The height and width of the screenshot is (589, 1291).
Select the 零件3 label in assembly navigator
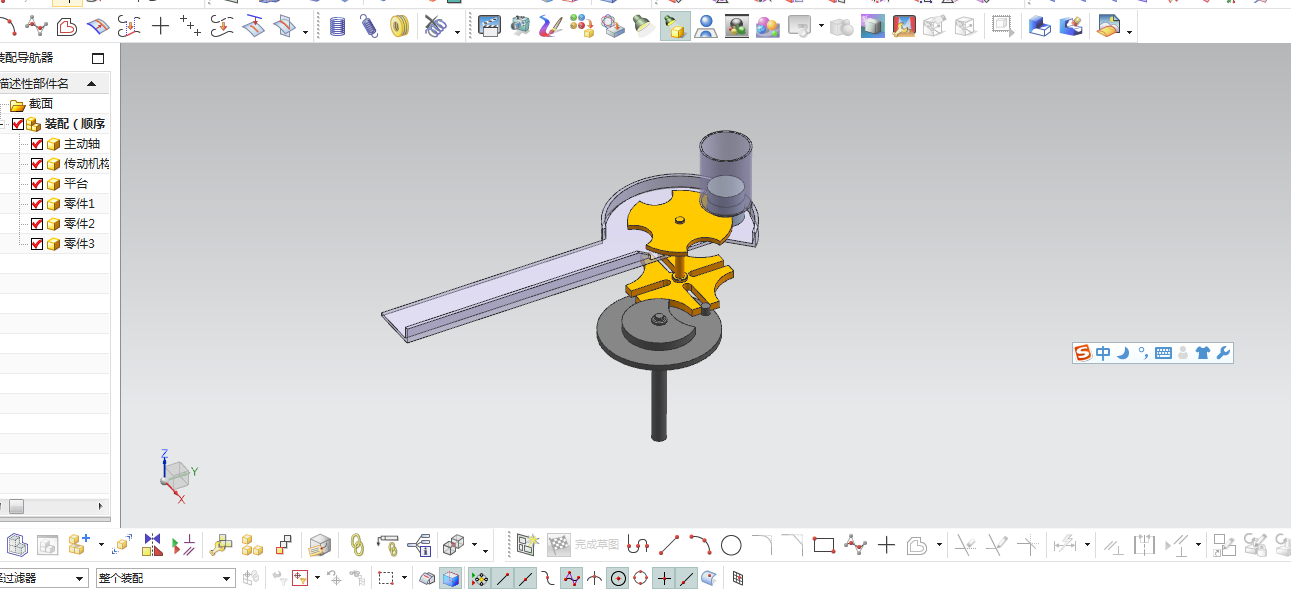coord(79,244)
